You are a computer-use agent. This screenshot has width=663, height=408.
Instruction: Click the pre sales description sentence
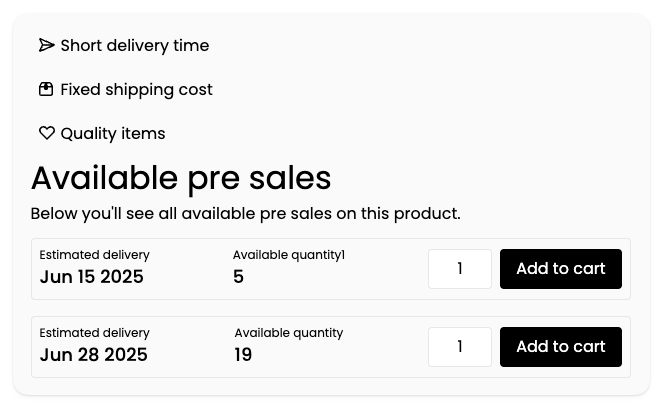(x=246, y=214)
